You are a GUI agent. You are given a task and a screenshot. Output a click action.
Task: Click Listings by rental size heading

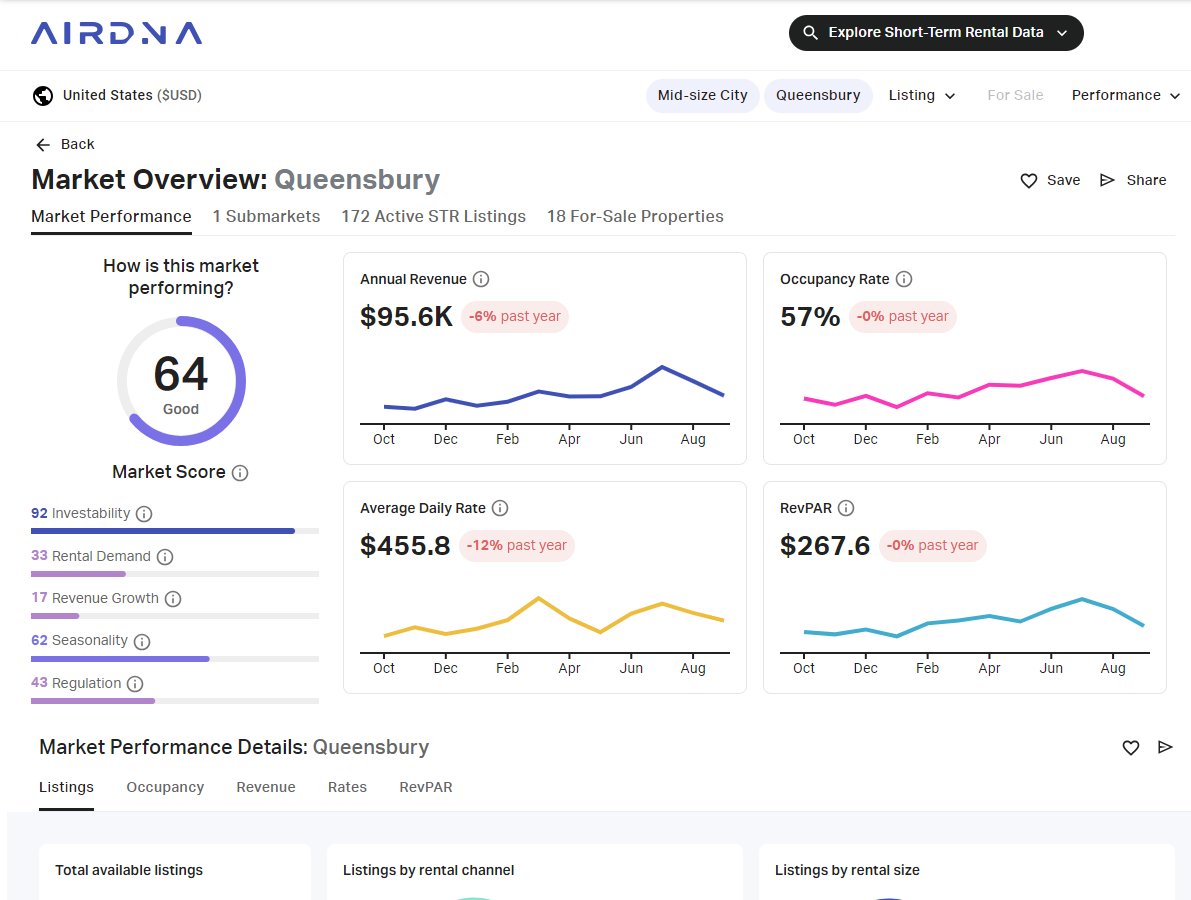pos(847,870)
